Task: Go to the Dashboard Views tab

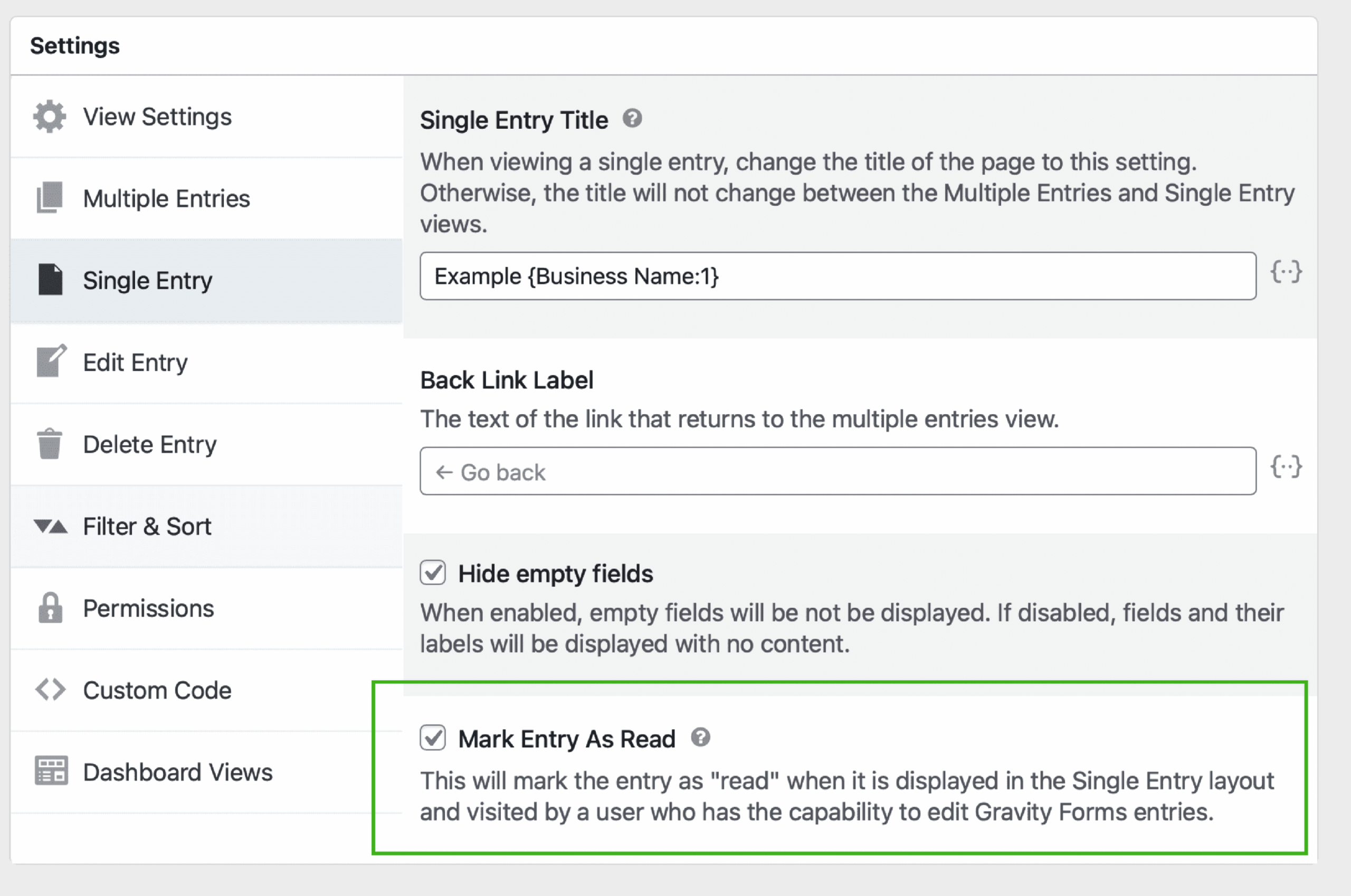Action: click(x=178, y=772)
